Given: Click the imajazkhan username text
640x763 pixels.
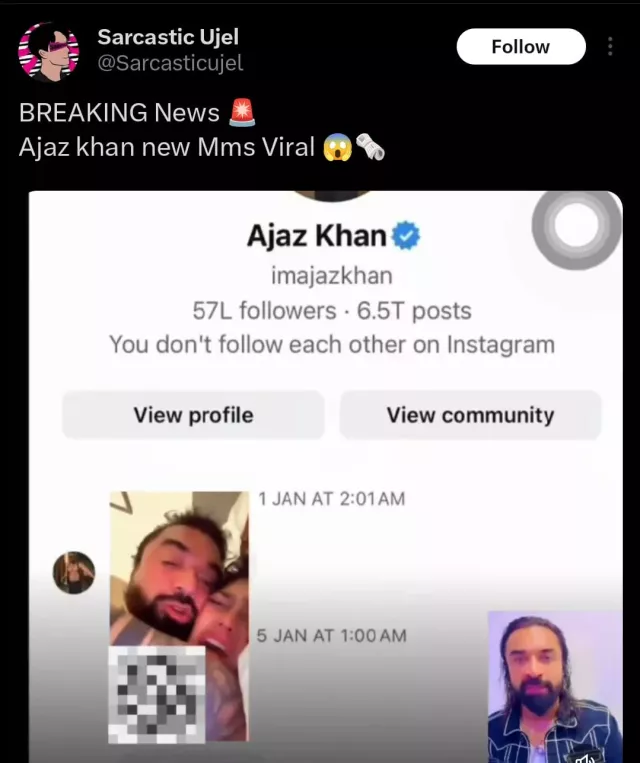Looking at the screenshot, I should click(x=331, y=275).
